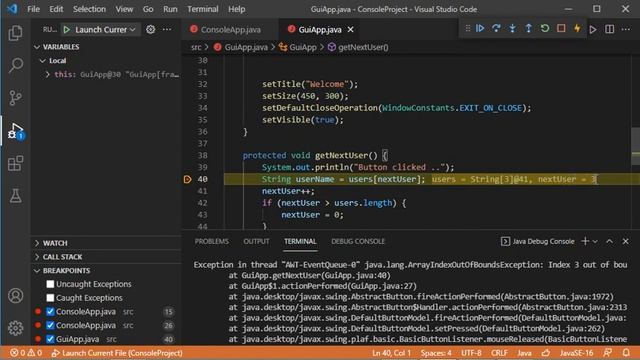The height and width of the screenshot is (360, 640).
Task: Close the GuiApp.java tab
Action: pyautogui.click(x=351, y=29)
